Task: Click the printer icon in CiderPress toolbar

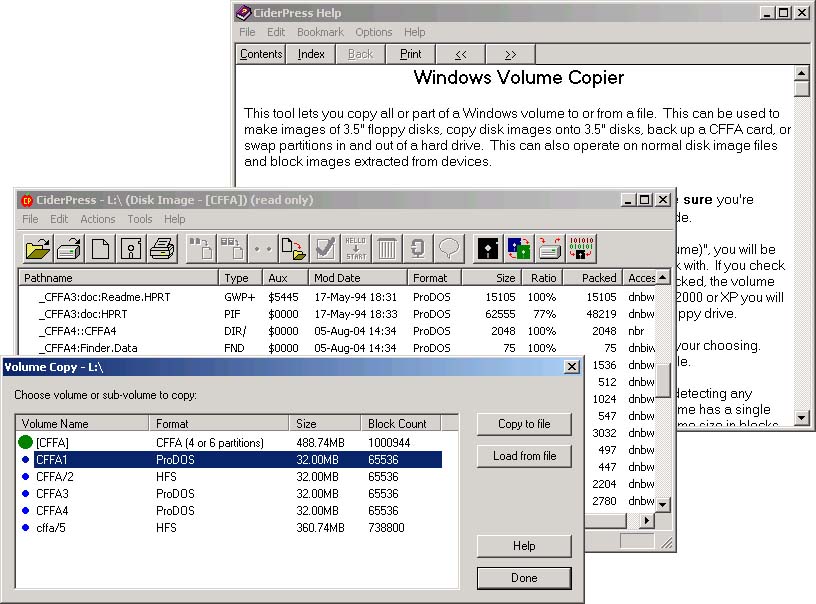Action: (x=162, y=247)
